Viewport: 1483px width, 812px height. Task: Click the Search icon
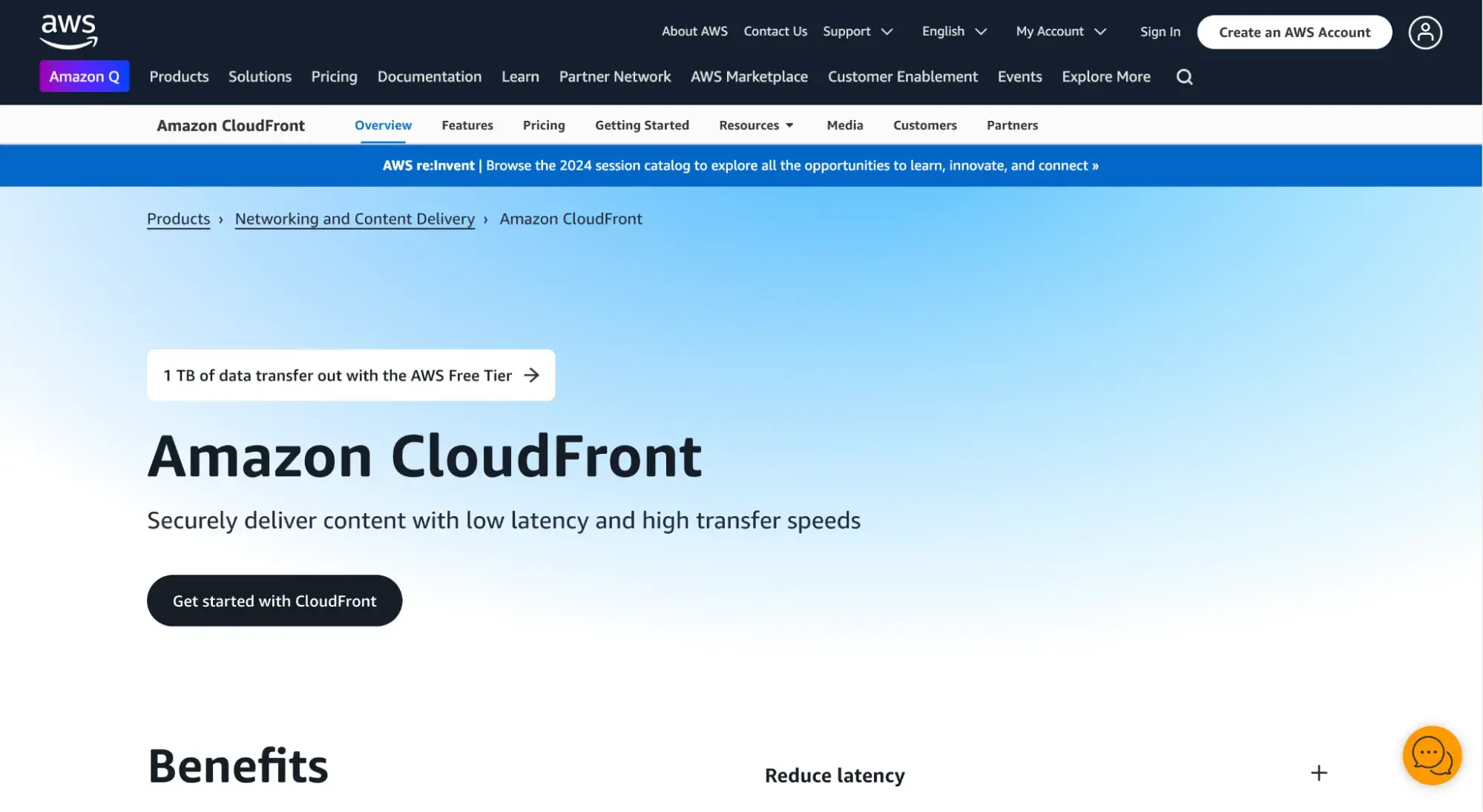click(1185, 76)
